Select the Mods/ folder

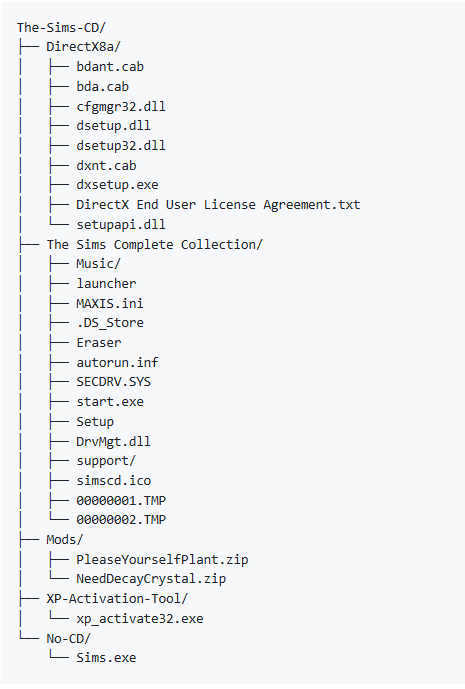click(x=65, y=540)
